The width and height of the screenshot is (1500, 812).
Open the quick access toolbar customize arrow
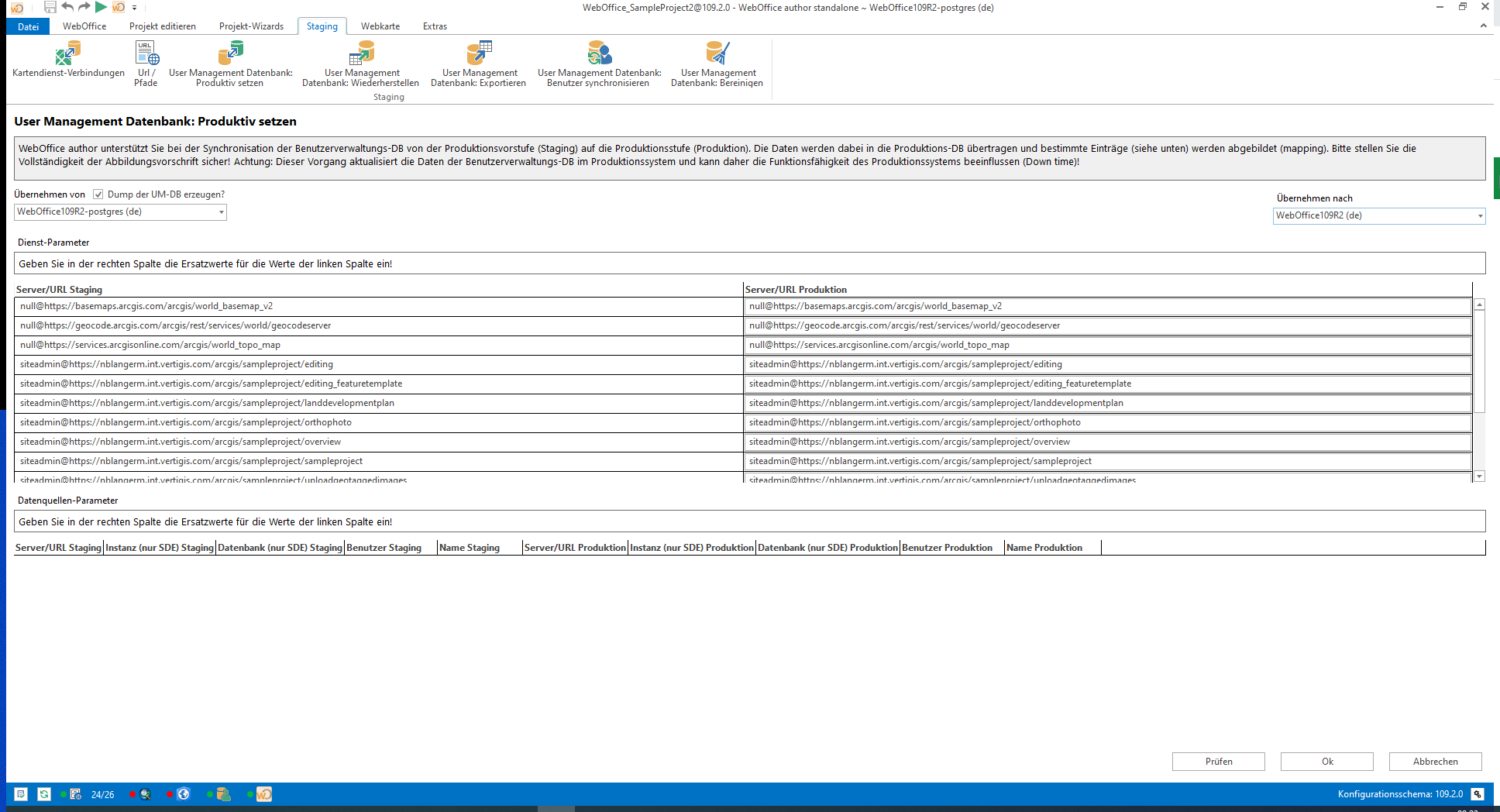[133, 8]
